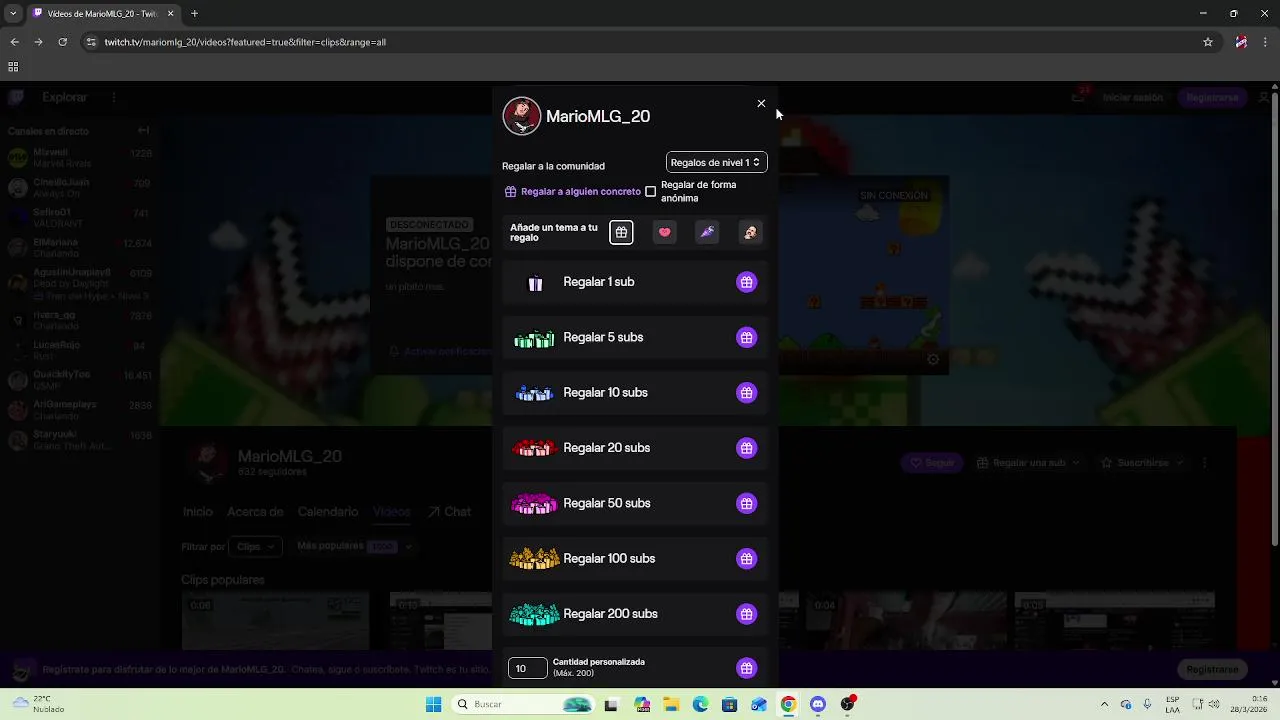The image size is (1280, 720).
Task: Reload the Twitch page
Action: click(62, 42)
